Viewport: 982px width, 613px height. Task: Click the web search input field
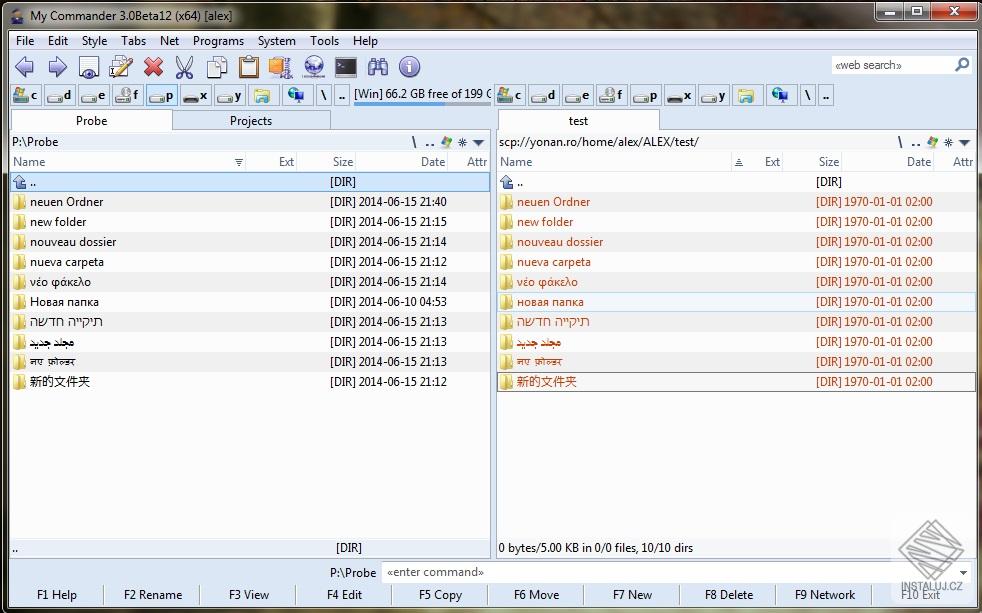pos(892,64)
